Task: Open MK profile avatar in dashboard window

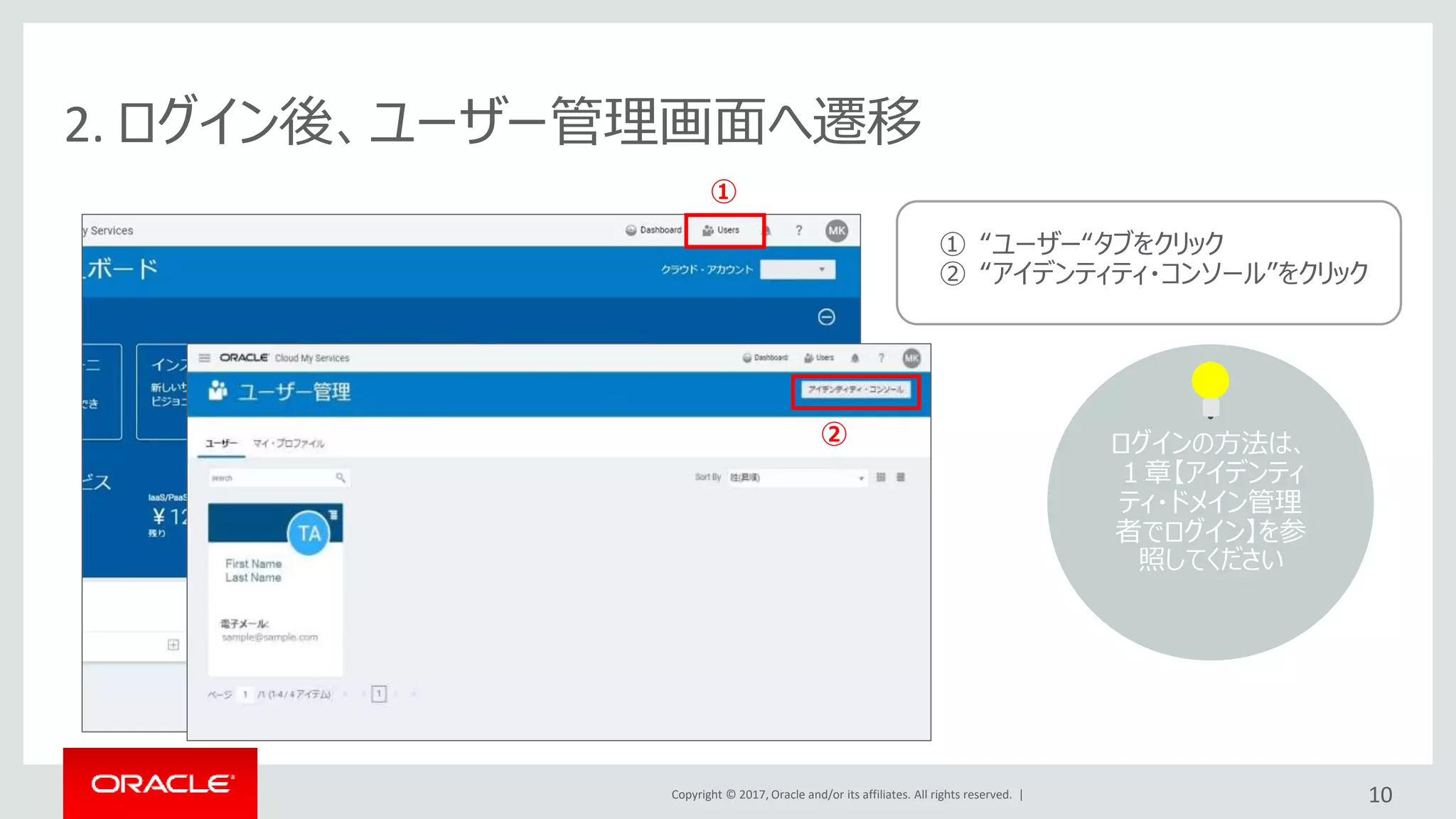Action: click(837, 230)
